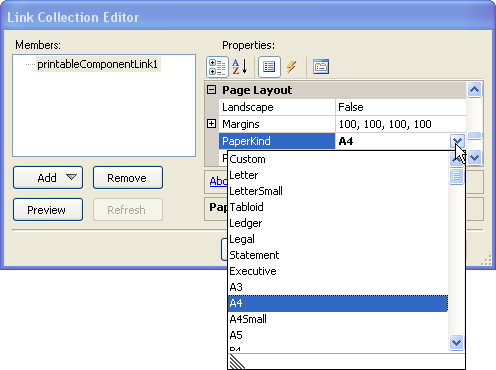Click the dialog window resize grip
The image size is (496, 370).
(486, 261)
